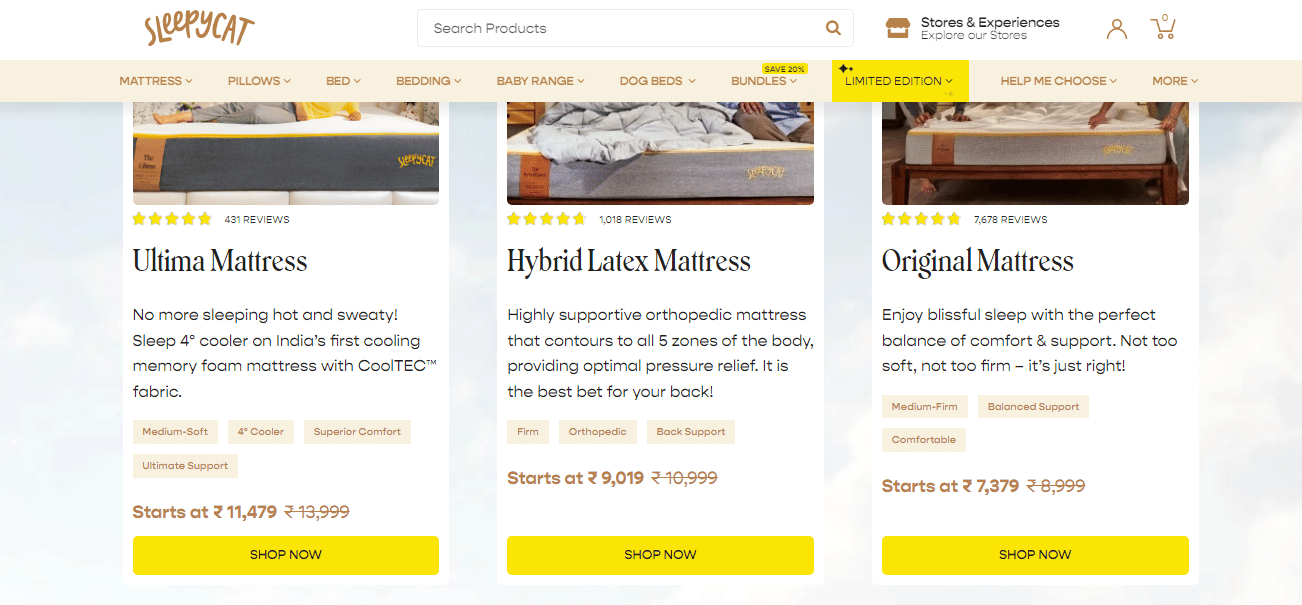Open the shopping cart icon
This screenshot has height=605, width=1302.
coord(1163,27)
